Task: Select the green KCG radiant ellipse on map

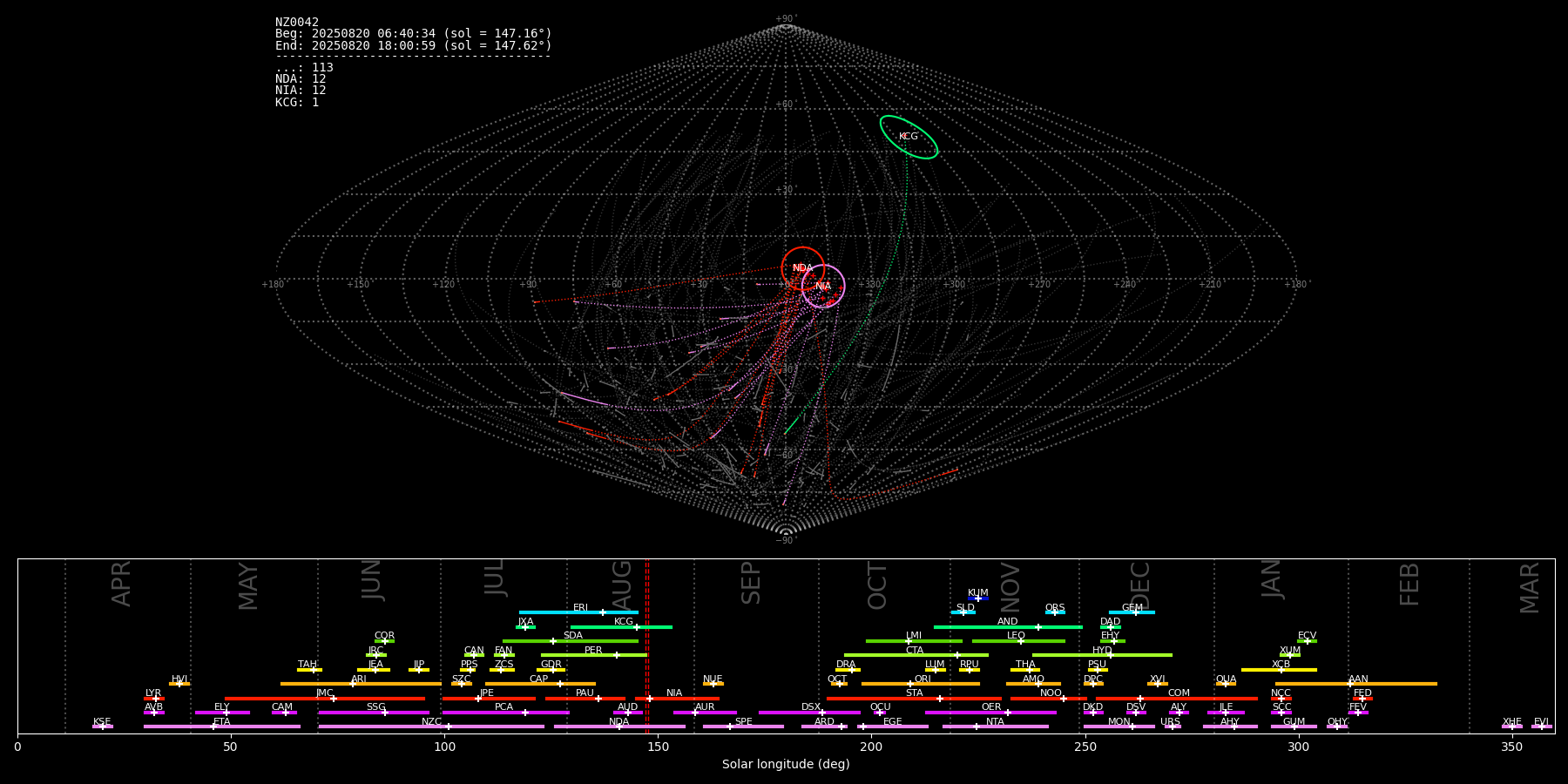Action: pos(909,137)
